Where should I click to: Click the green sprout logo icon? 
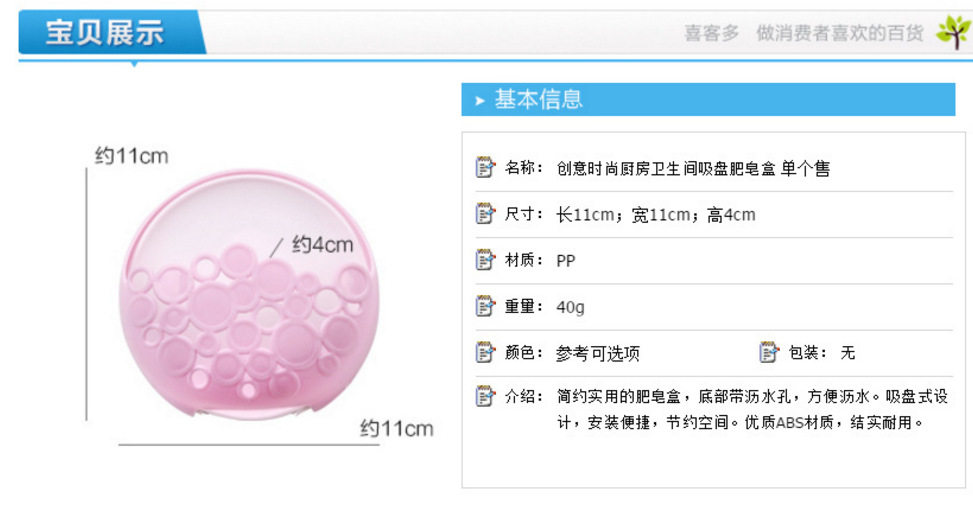point(952,32)
